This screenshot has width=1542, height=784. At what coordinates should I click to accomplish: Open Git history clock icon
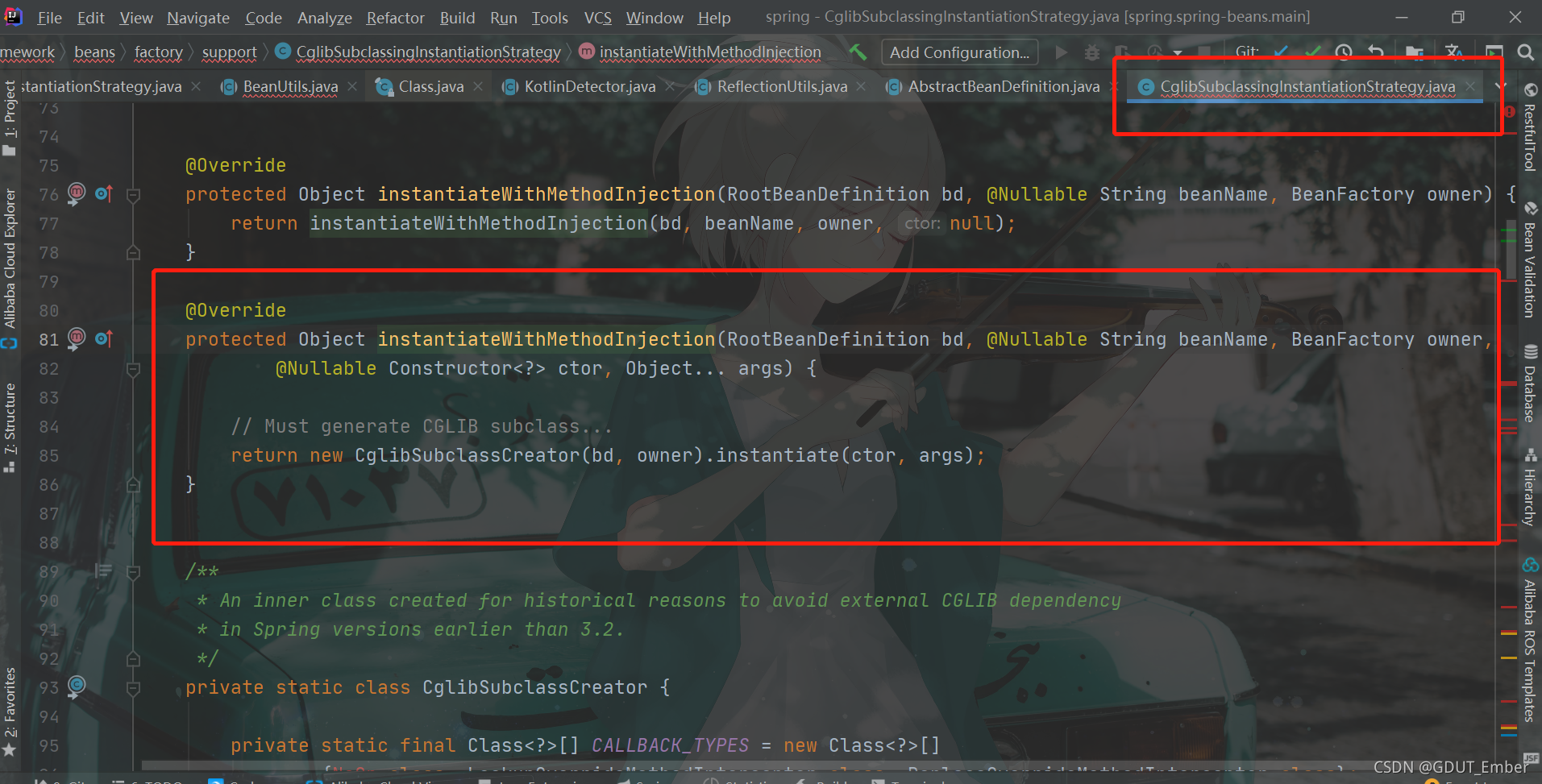click(x=1344, y=52)
